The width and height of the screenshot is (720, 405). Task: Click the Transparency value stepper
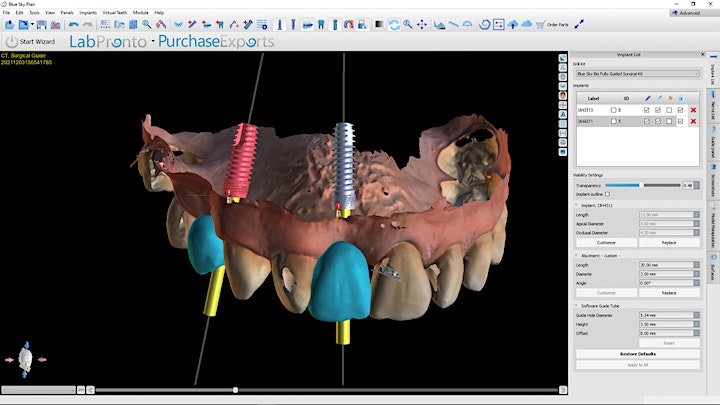point(697,186)
